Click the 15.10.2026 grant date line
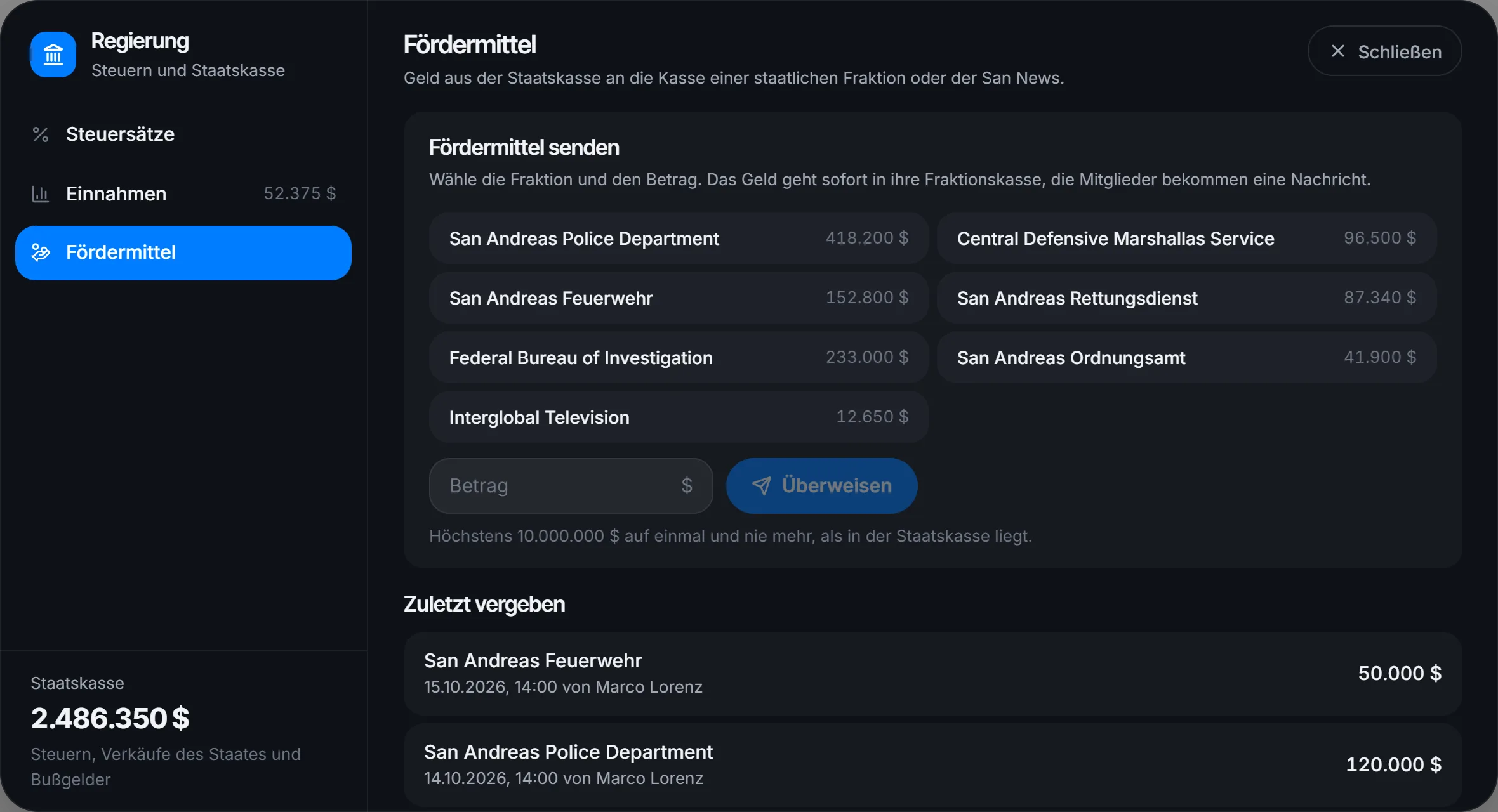The width and height of the screenshot is (1498, 812). click(x=563, y=687)
